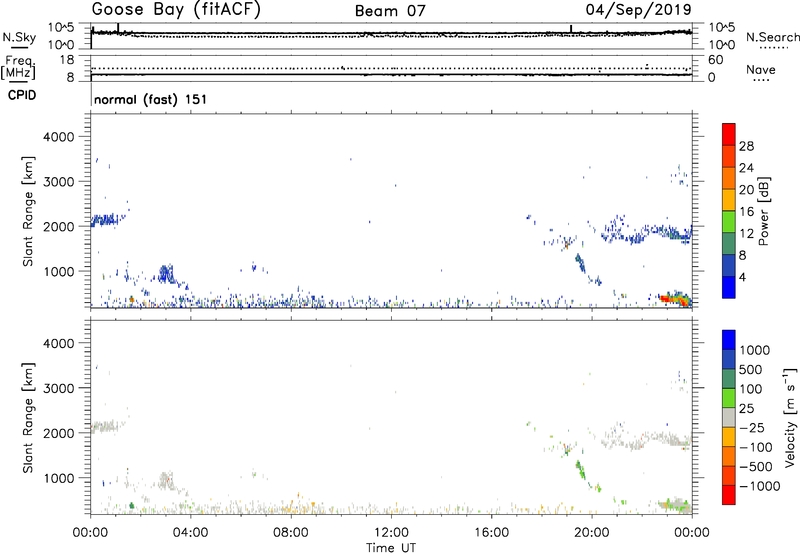Click the 'Freq. [MHz]' label
Image resolution: width=800 pixels, height=554 pixels.
(x=18, y=67)
